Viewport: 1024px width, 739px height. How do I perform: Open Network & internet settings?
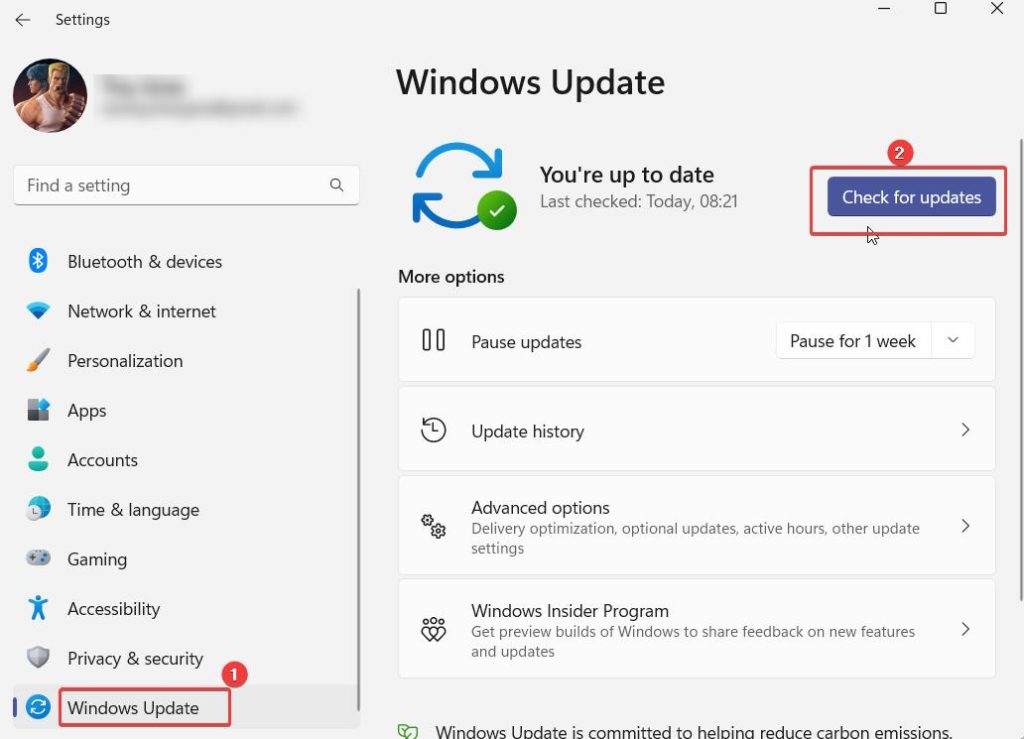tap(142, 311)
